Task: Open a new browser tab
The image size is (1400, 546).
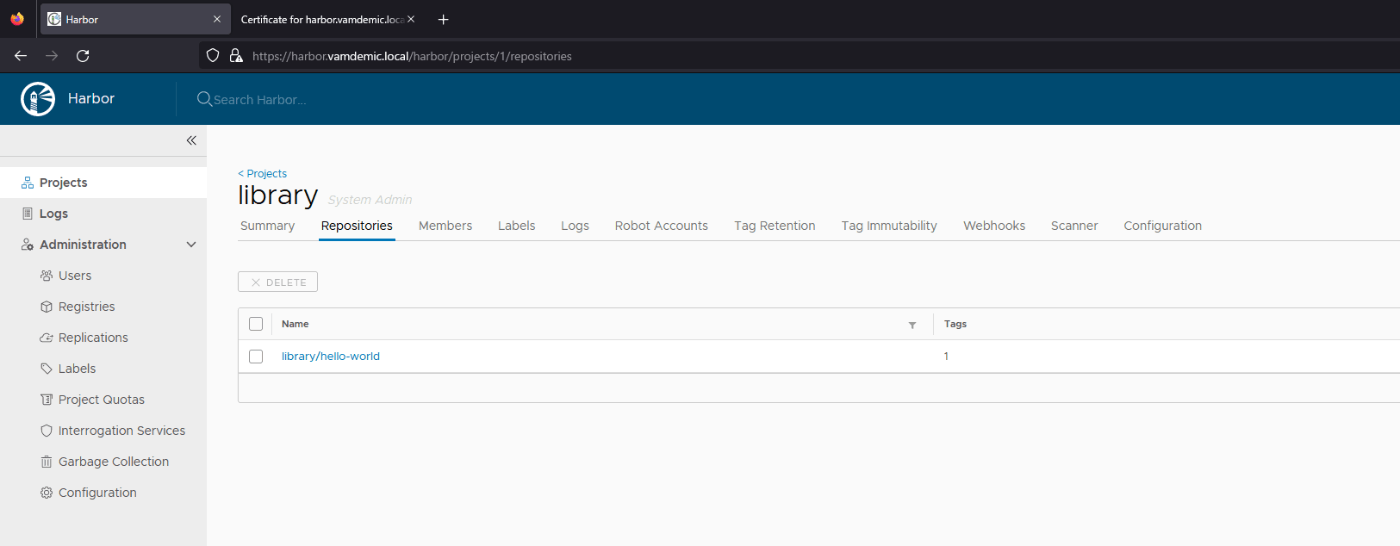Action: pos(444,19)
